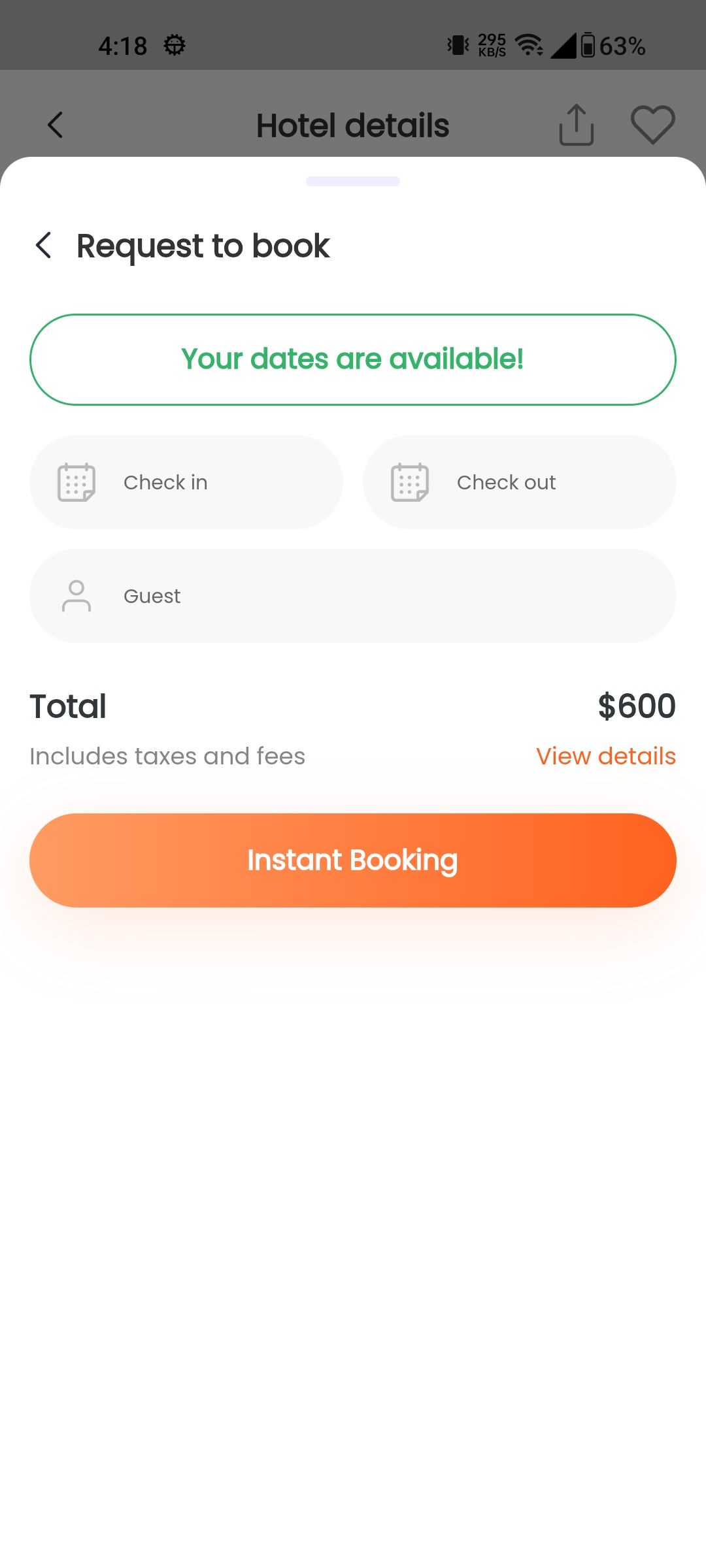
Task: Open the Check out date picker
Action: (520, 482)
